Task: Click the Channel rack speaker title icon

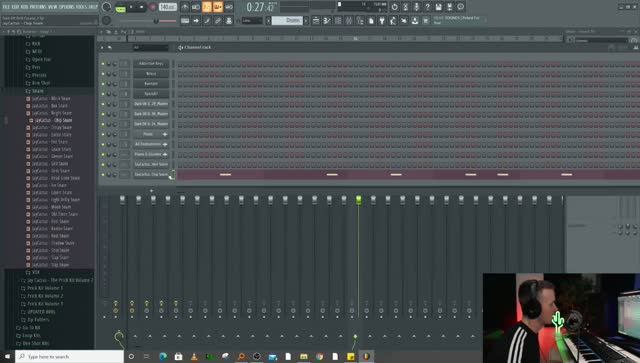Action: pyautogui.click(x=180, y=47)
